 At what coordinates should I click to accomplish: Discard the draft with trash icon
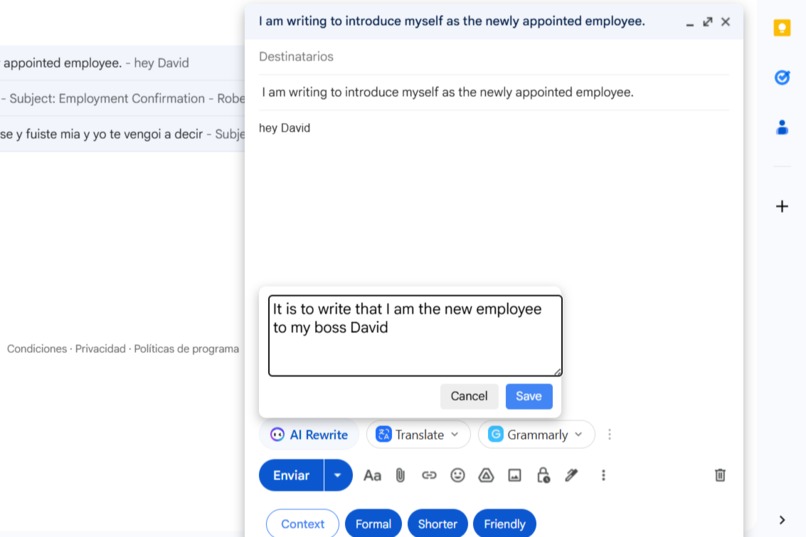pyautogui.click(x=720, y=475)
